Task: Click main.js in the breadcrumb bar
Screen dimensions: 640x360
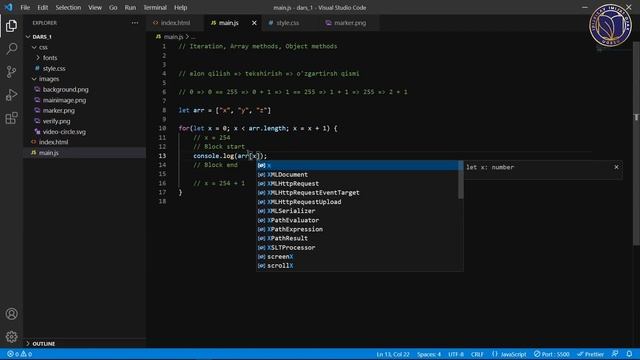Action: coord(173,37)
